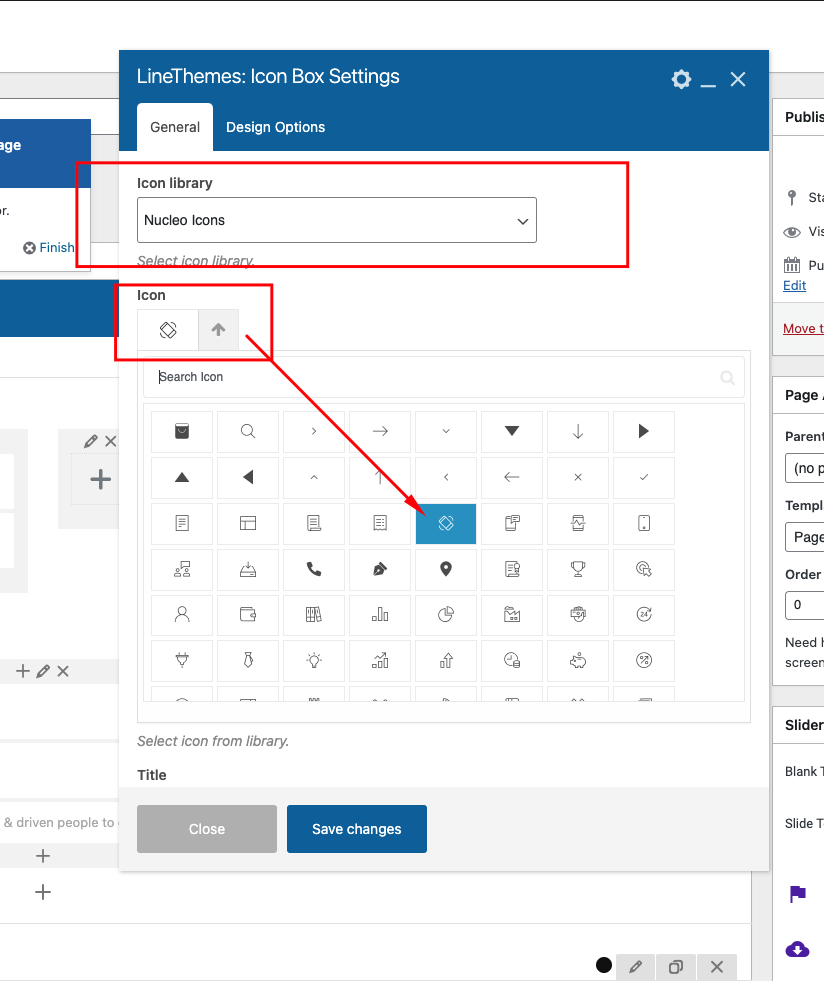Image resolution: width=824 pixels, height=981 pixels.
Task: Choose the solid telephone handset icon
Action: [x=314, y=569]
